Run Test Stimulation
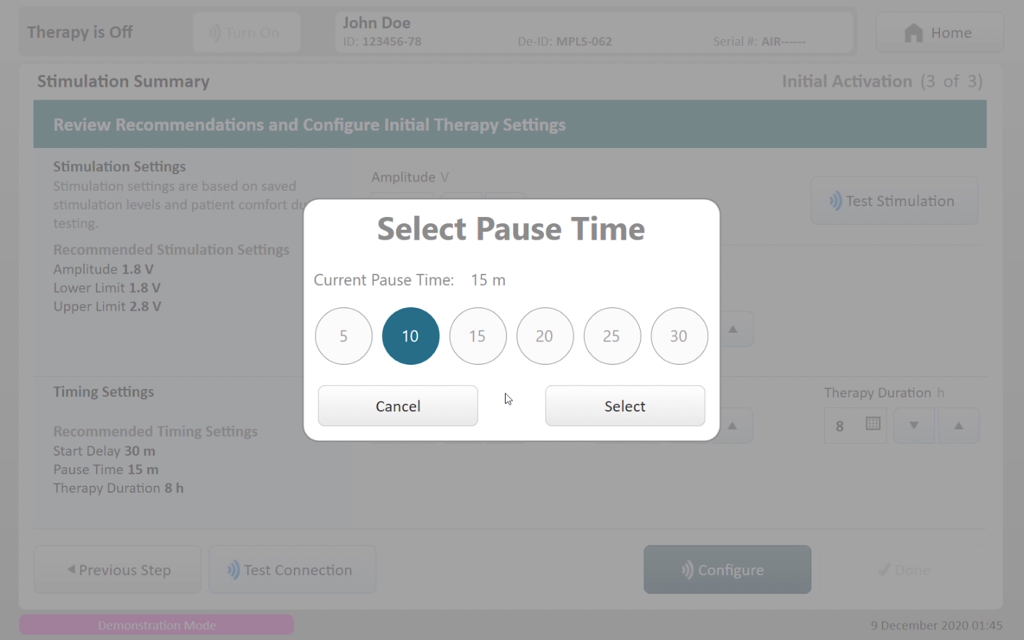This screenshot has width=1024, height=640. [894, 200]
